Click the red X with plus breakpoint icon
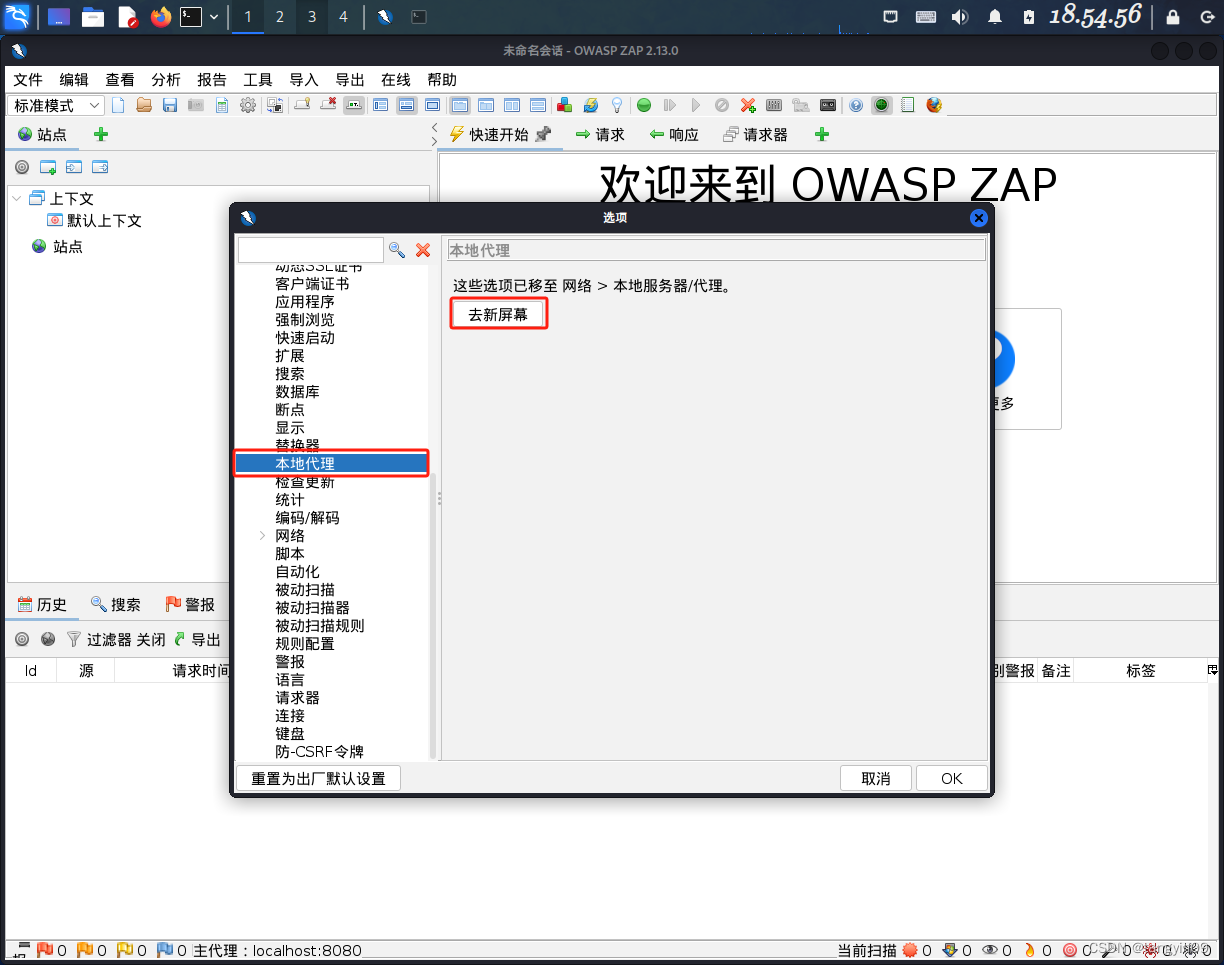 click(x=748, y=105)
